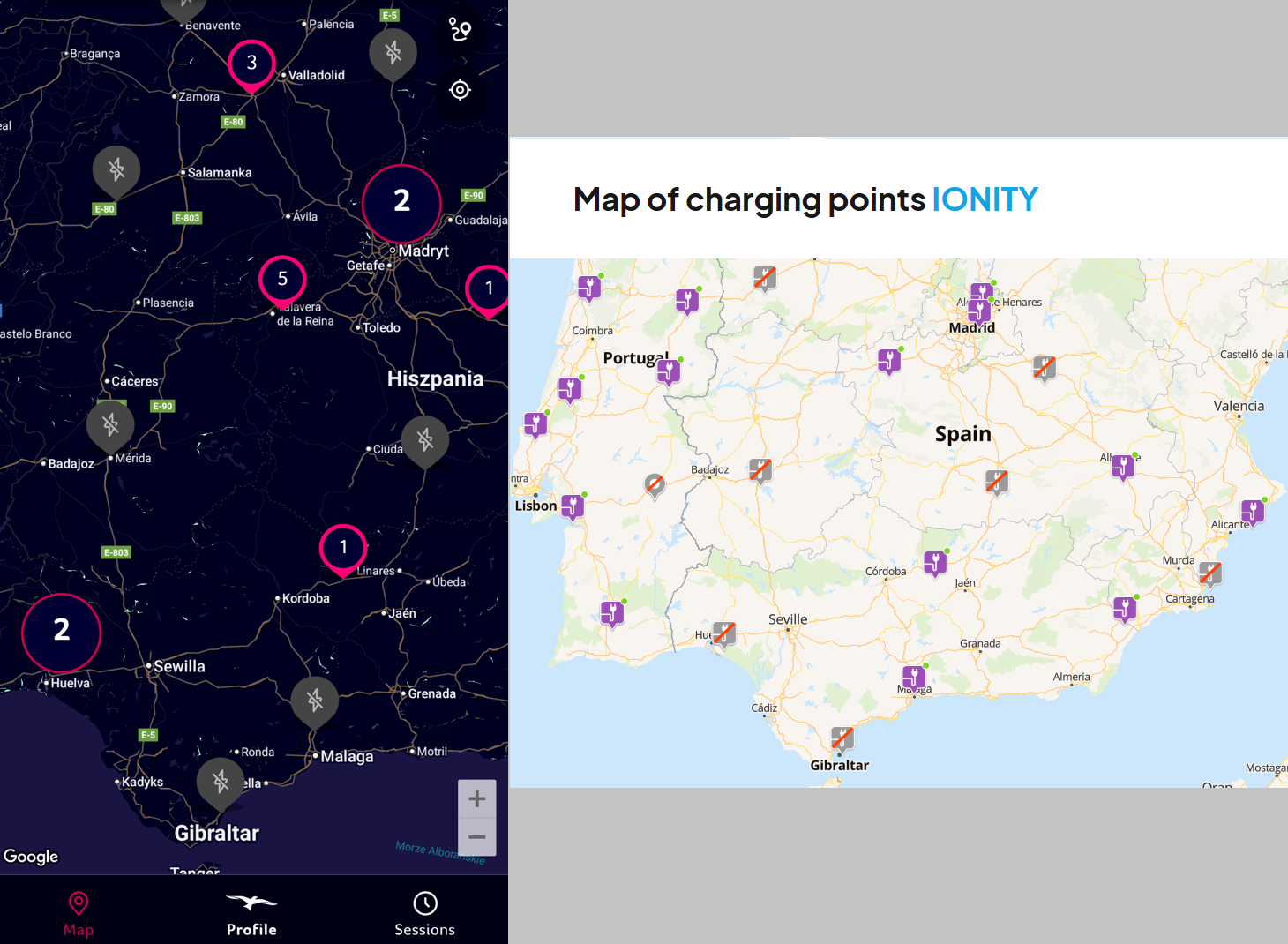Select purple charger pin west of Cartagena
This screenshot has width=1288, height=944.
[x=1125, y=610]
